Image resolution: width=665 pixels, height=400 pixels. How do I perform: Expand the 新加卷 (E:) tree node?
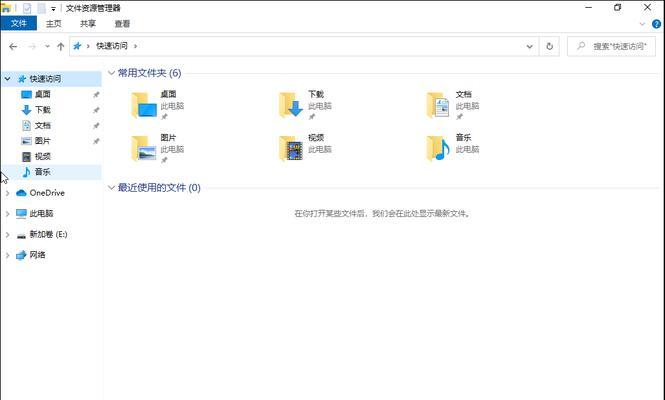pos(7,235)
